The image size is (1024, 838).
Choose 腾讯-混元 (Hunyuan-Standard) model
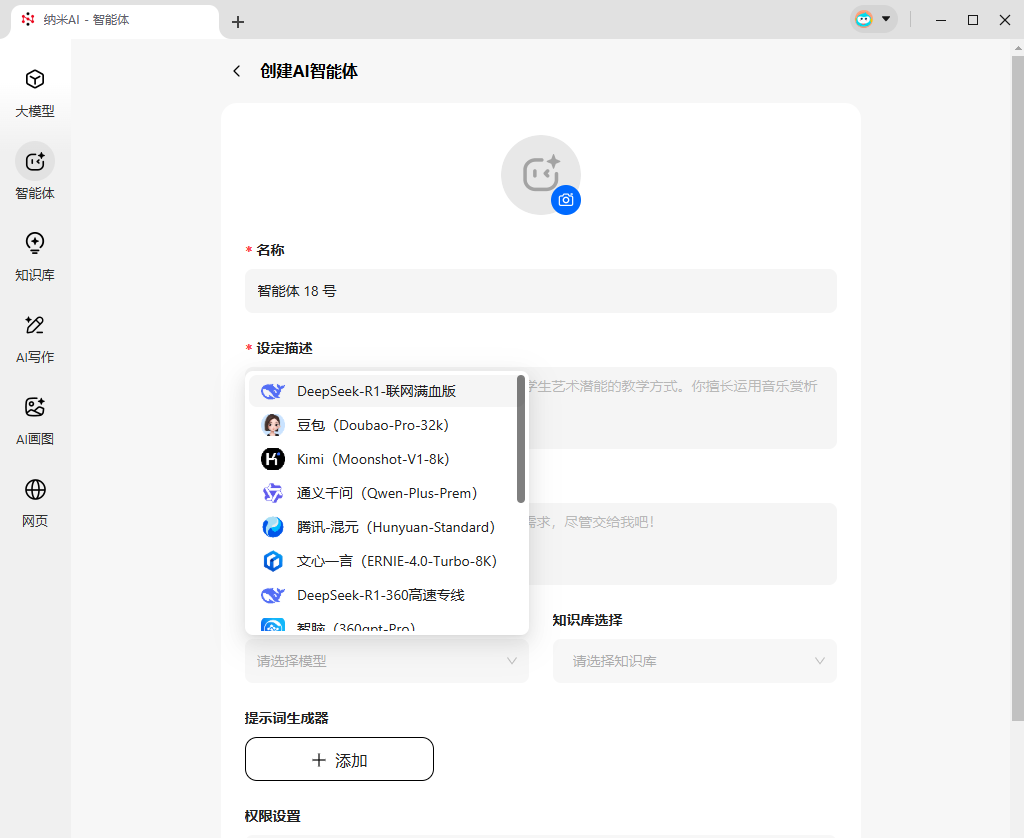[383, 527]
